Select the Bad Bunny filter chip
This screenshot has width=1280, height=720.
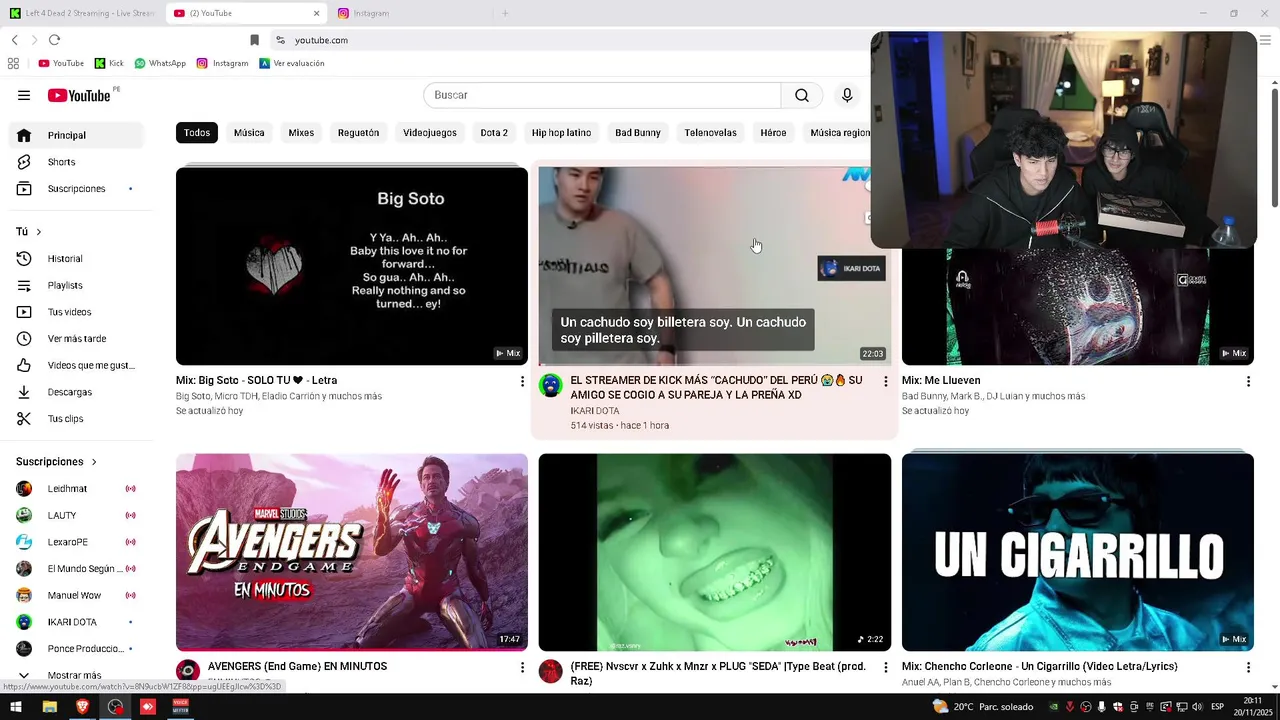(638, 133)
